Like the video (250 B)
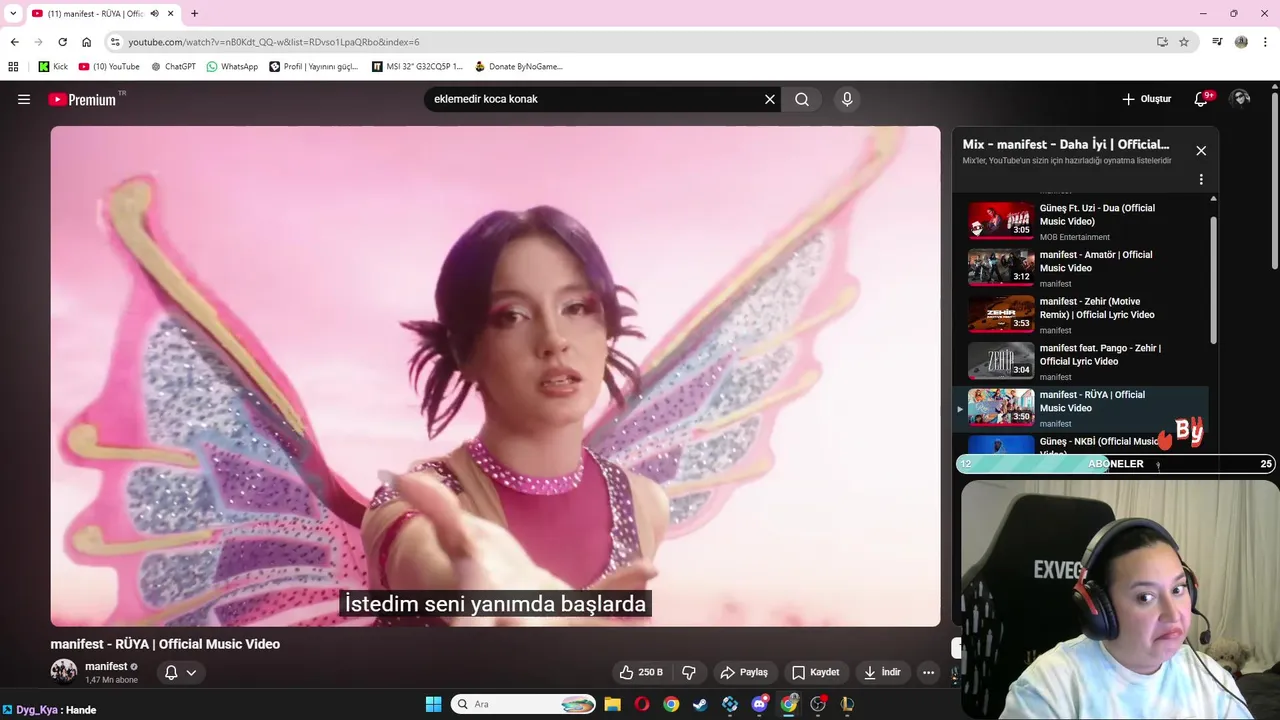 pos(641,672)
